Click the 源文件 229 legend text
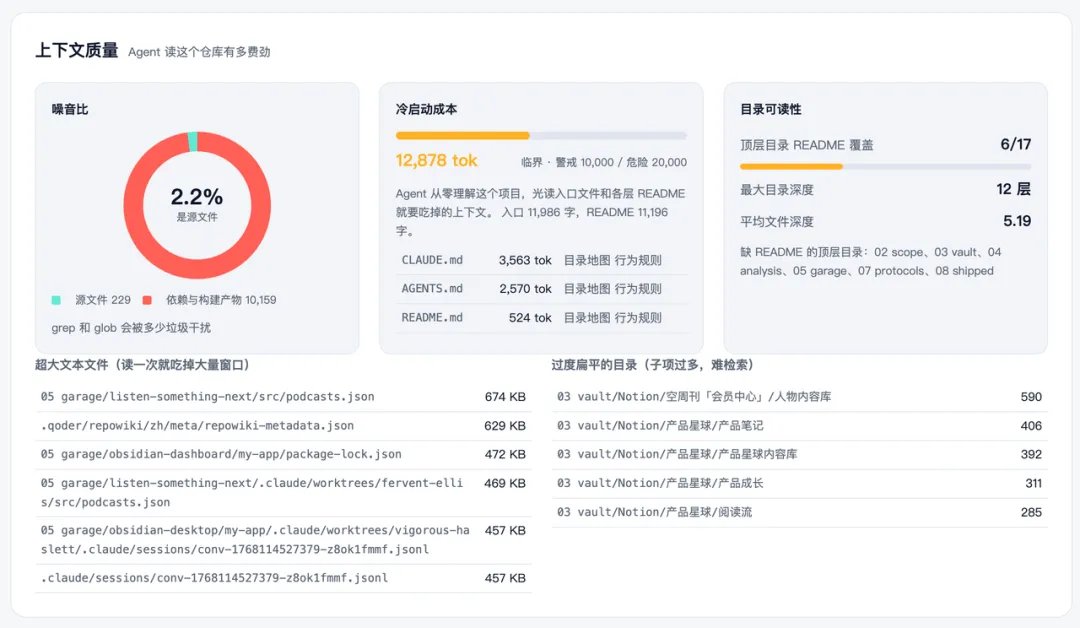 pyautogui.click(x=103, y=300)
